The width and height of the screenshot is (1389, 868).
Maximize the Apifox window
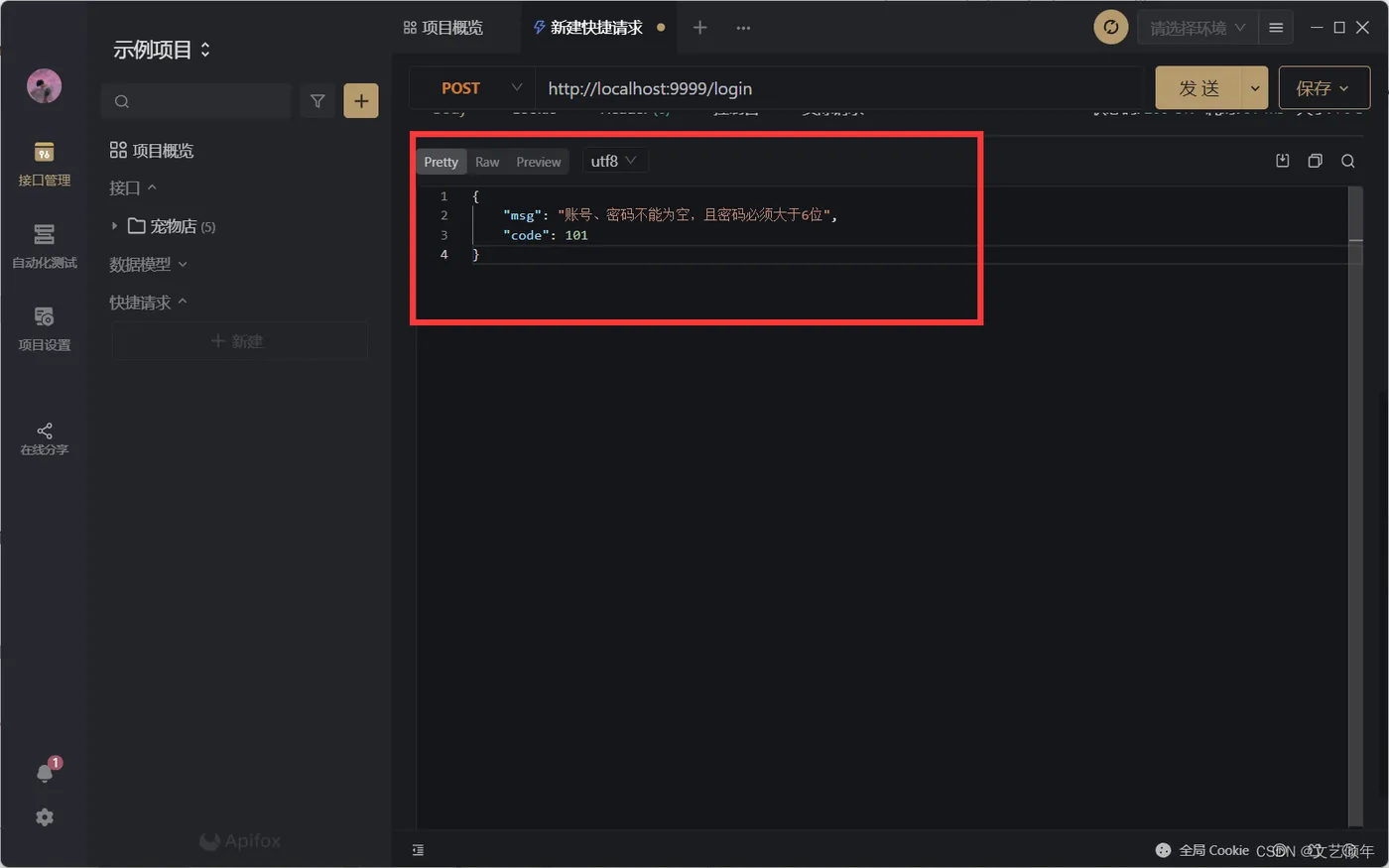pos(1339,28)
